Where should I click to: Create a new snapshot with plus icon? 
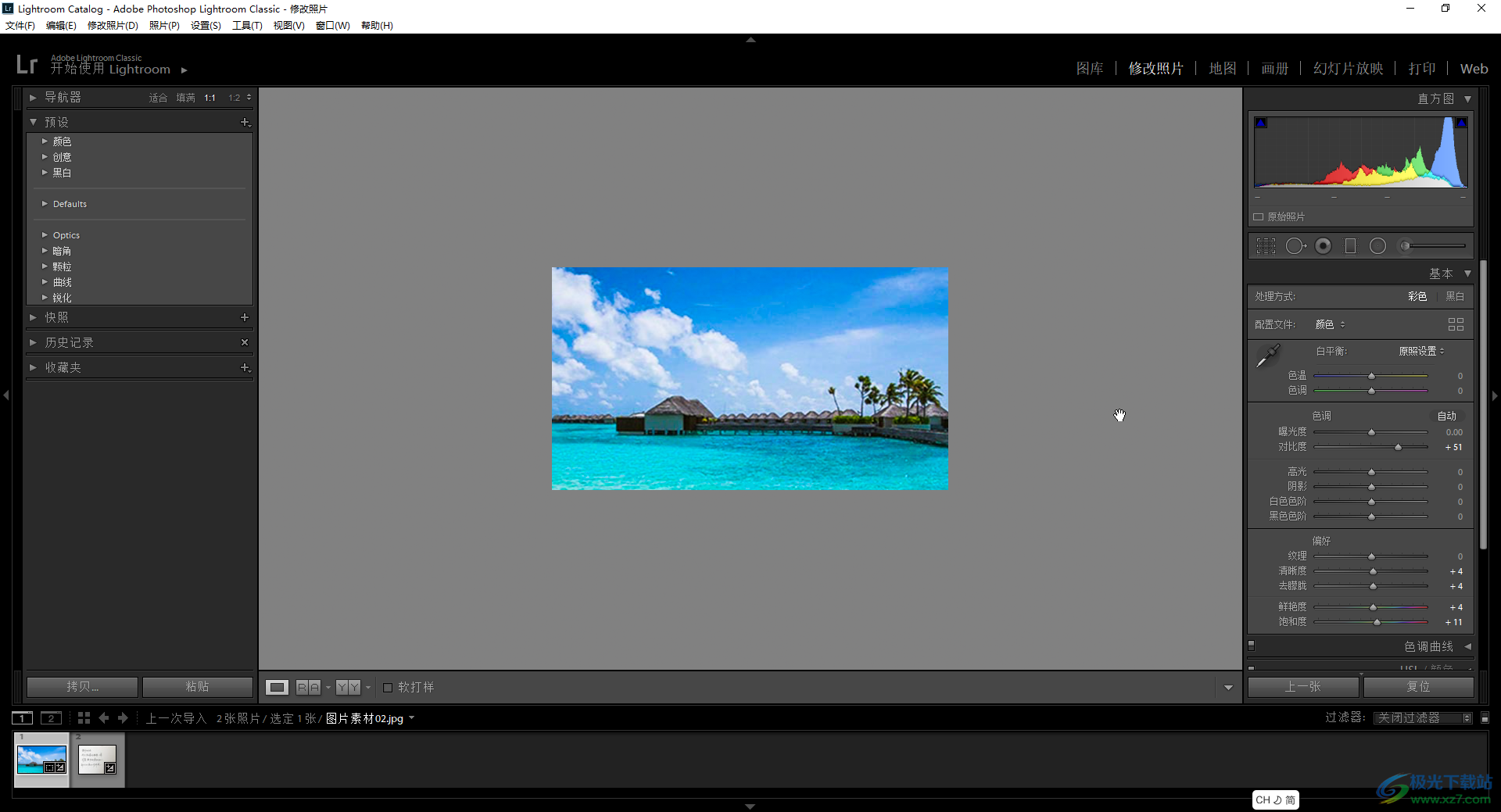point(245,317)
